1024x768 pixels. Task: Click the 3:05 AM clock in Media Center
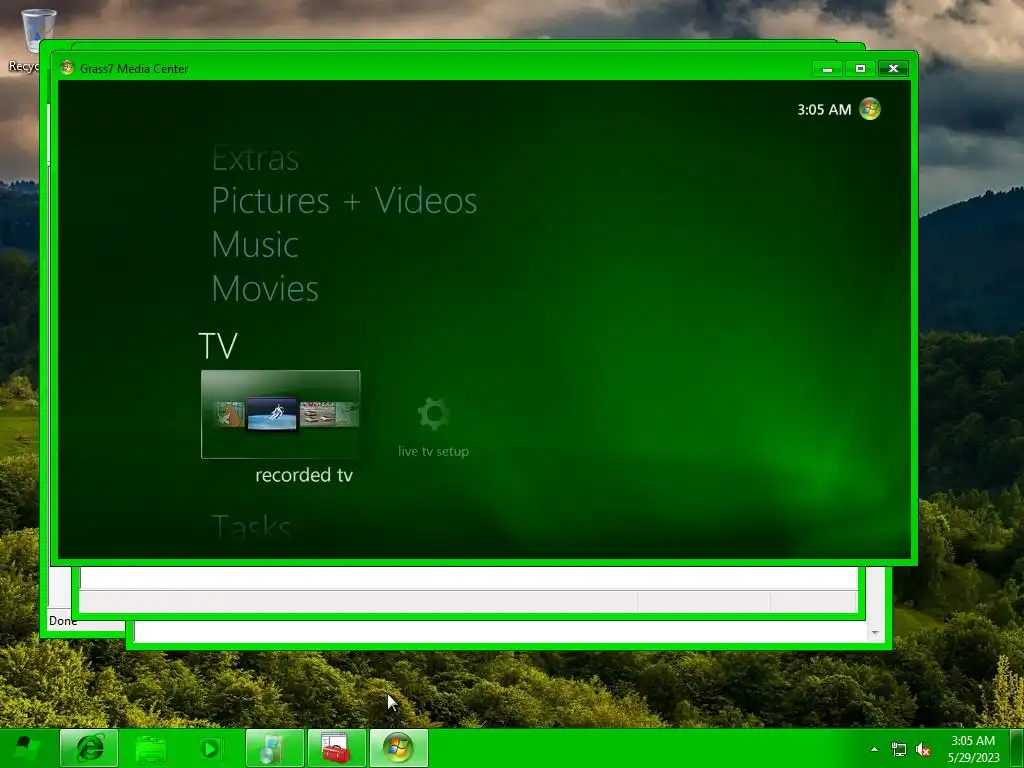pyautogui.click(x=824, y=110)
